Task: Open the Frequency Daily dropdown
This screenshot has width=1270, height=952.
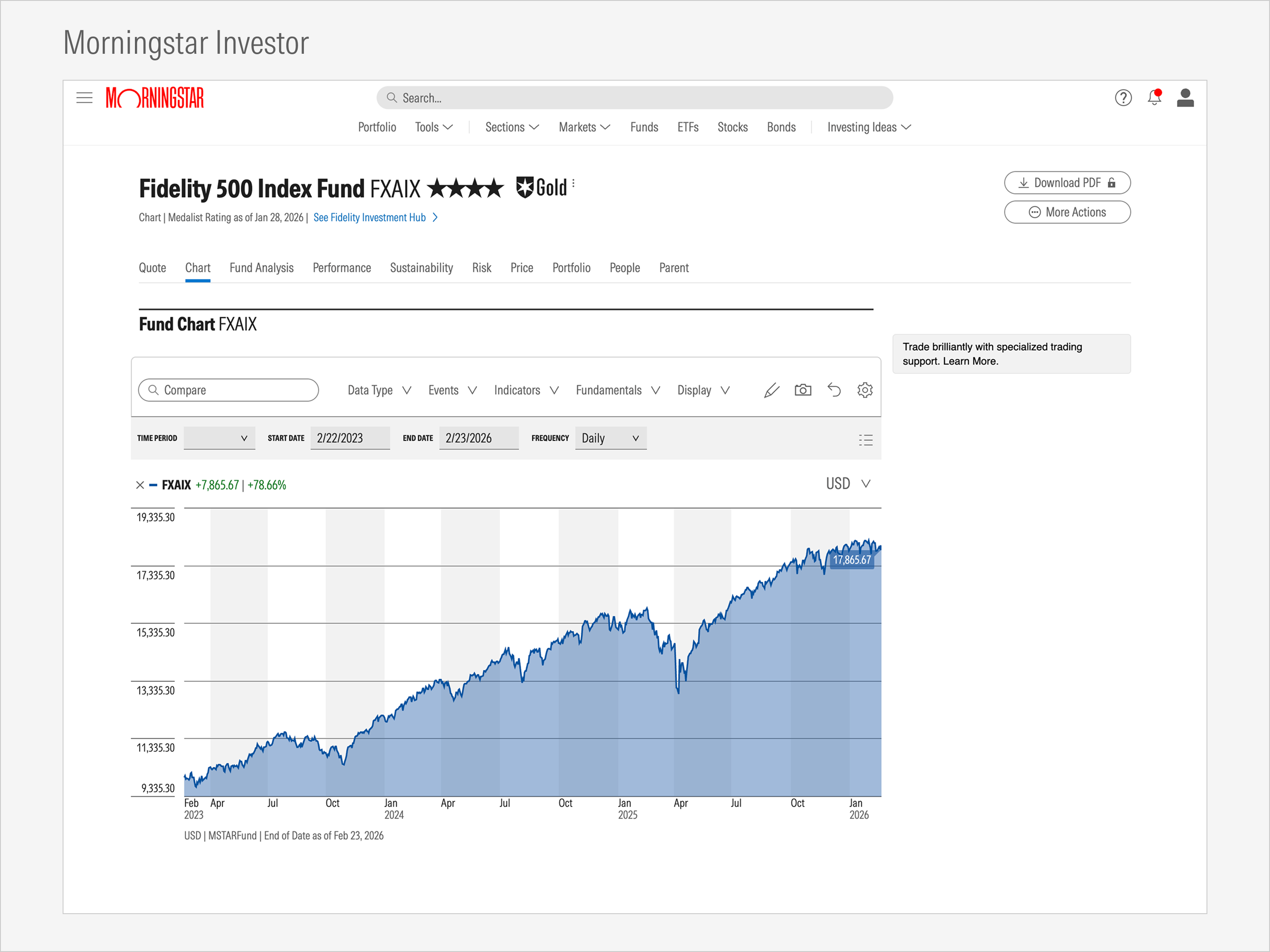Action: click(x=611, y=438)
